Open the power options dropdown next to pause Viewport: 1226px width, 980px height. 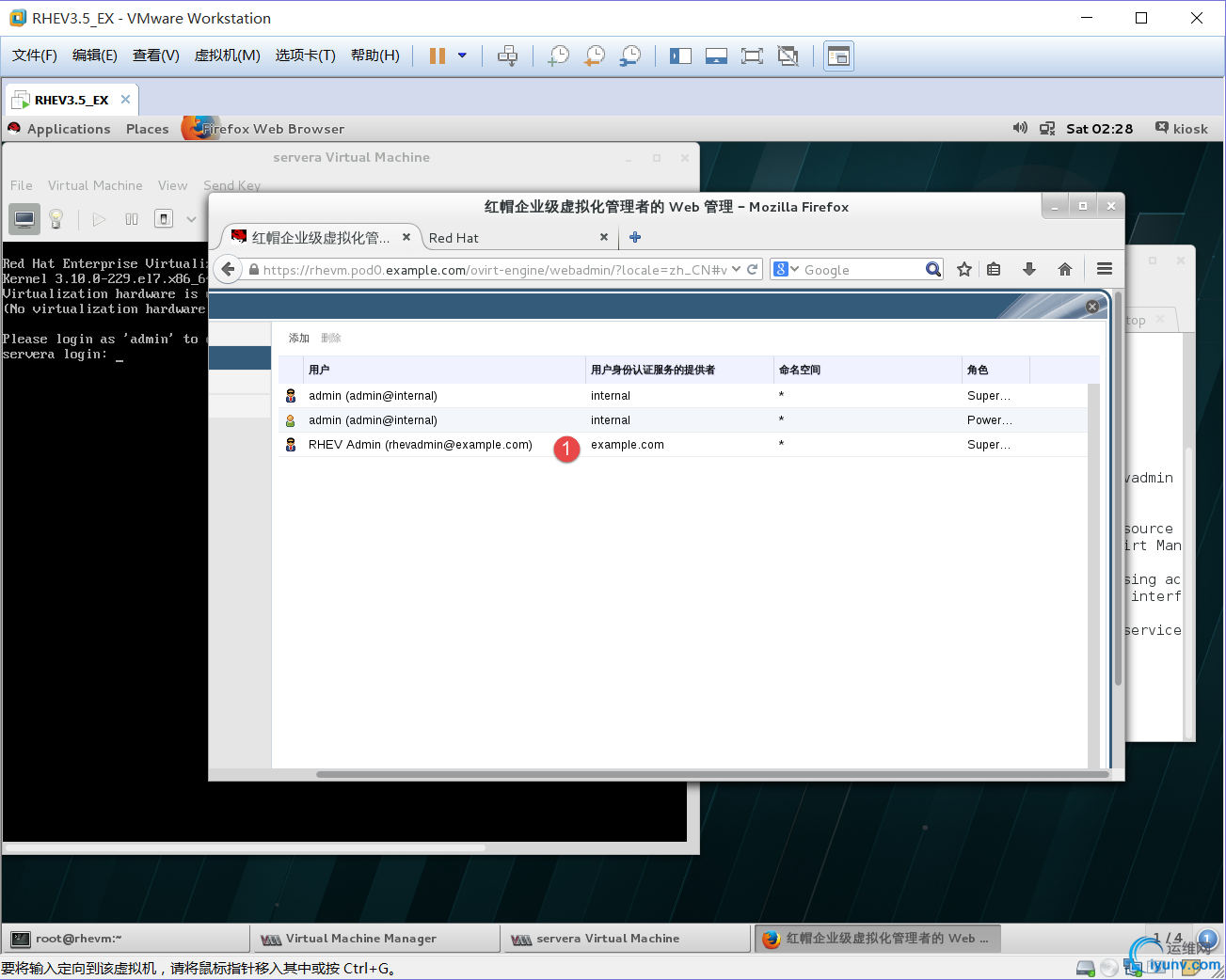(462, 55)
